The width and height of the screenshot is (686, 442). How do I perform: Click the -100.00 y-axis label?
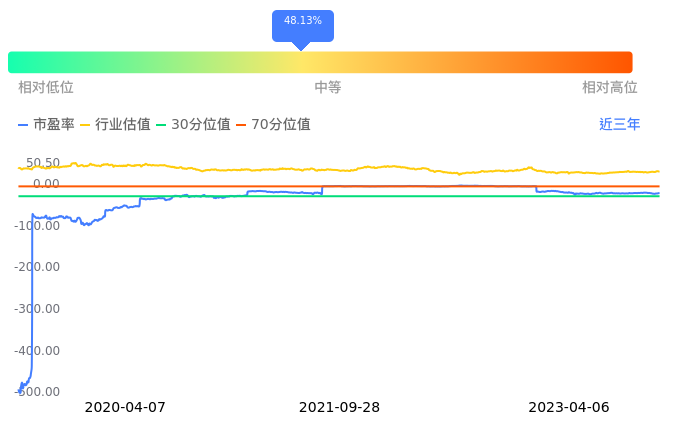pos(39,226)
